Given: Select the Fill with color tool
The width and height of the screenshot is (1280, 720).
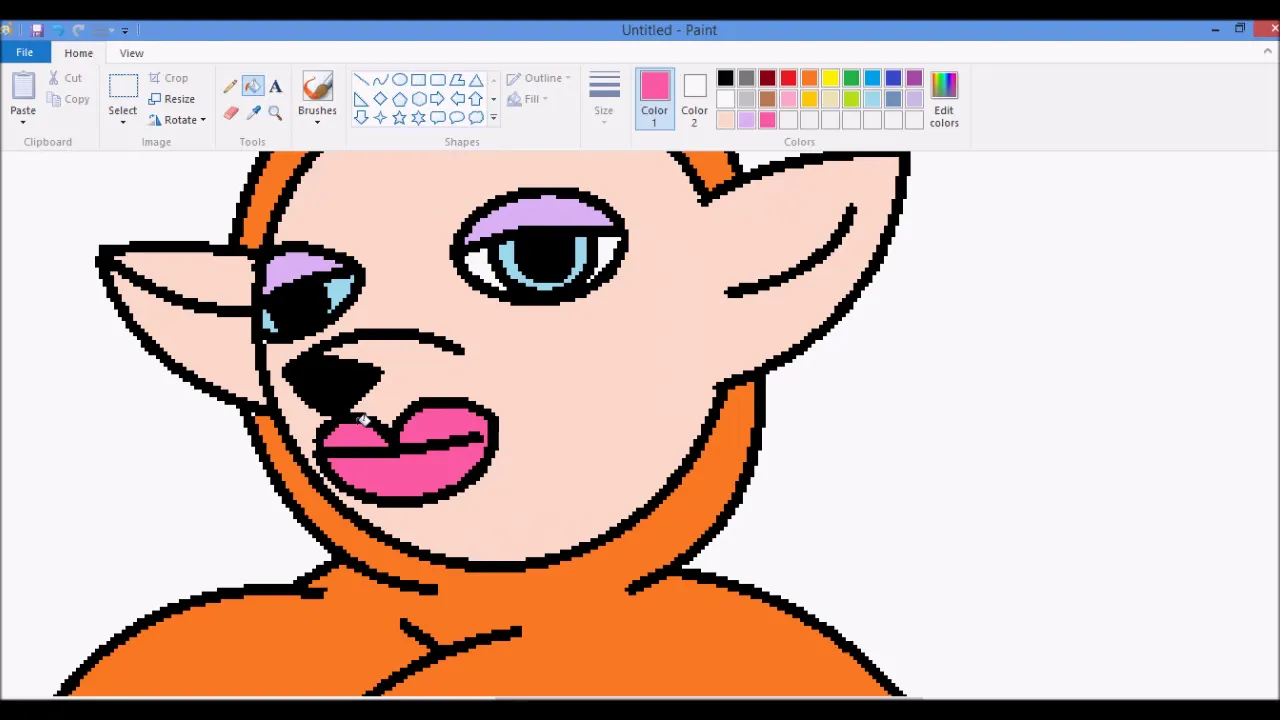Looking at the screenshot, I should click(253, 86).
